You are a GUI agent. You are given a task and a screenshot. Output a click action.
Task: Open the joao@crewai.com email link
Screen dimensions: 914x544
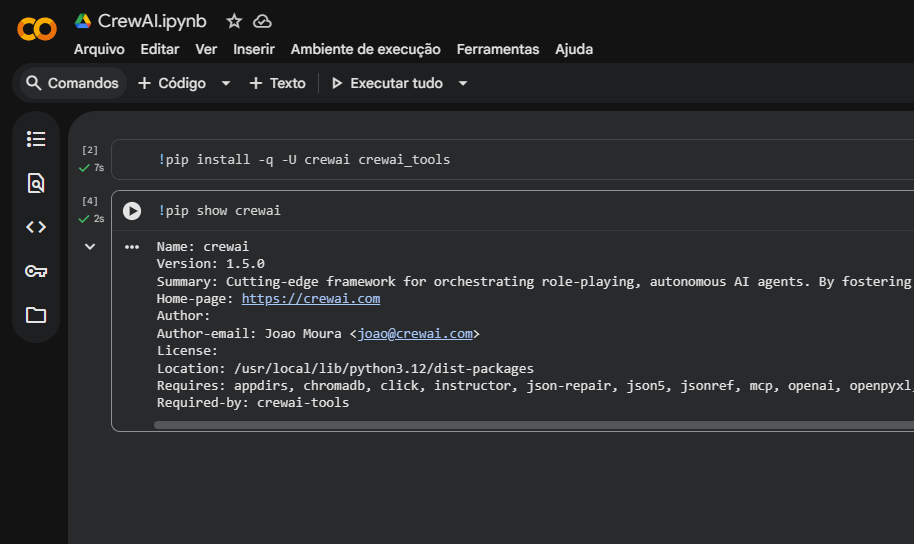415,334
